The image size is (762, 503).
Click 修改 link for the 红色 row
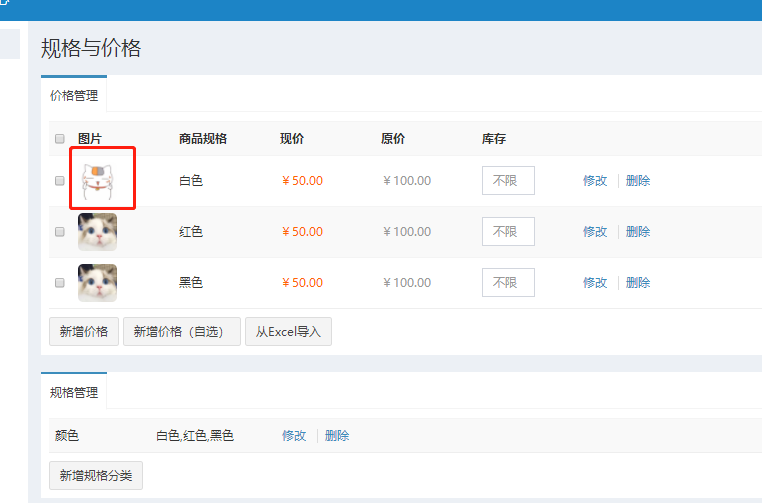[595, 231]
